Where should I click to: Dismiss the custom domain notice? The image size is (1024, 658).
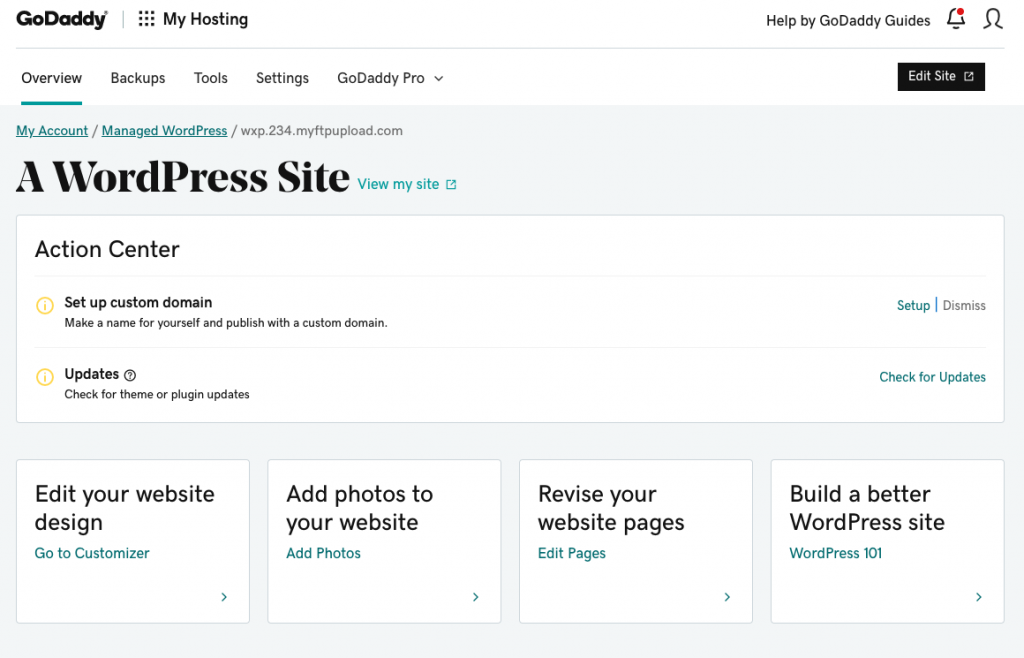coord(964,306)
